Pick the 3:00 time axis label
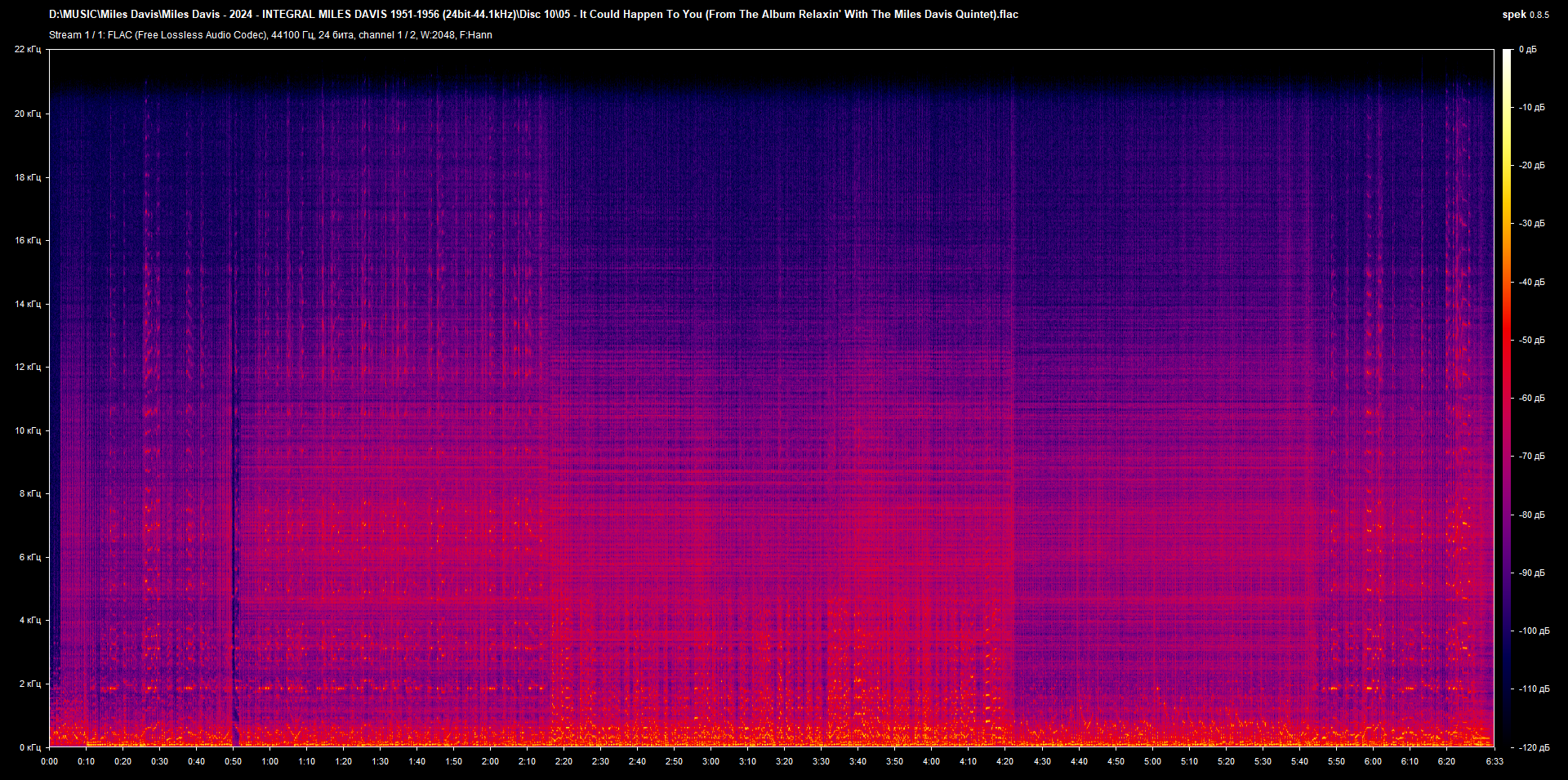The width and height of the screenshot is (1568, 780). [710, 761]
